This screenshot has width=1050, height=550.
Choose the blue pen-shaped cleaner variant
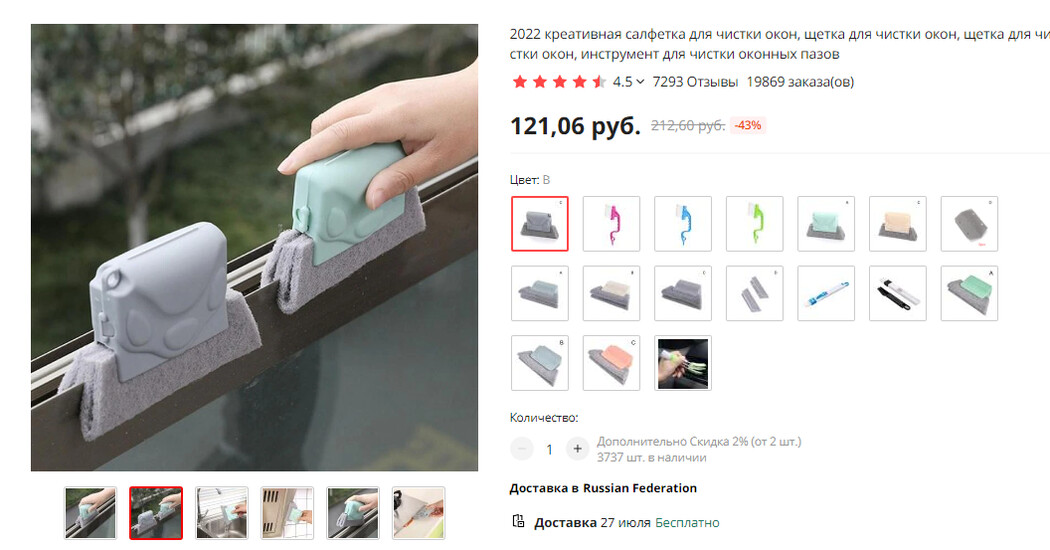tap(826, 293)
